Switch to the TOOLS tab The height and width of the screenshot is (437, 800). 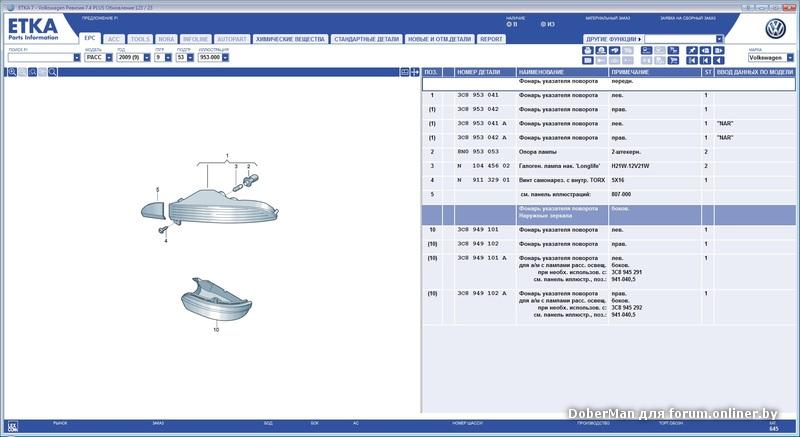[x=140, y=39]
